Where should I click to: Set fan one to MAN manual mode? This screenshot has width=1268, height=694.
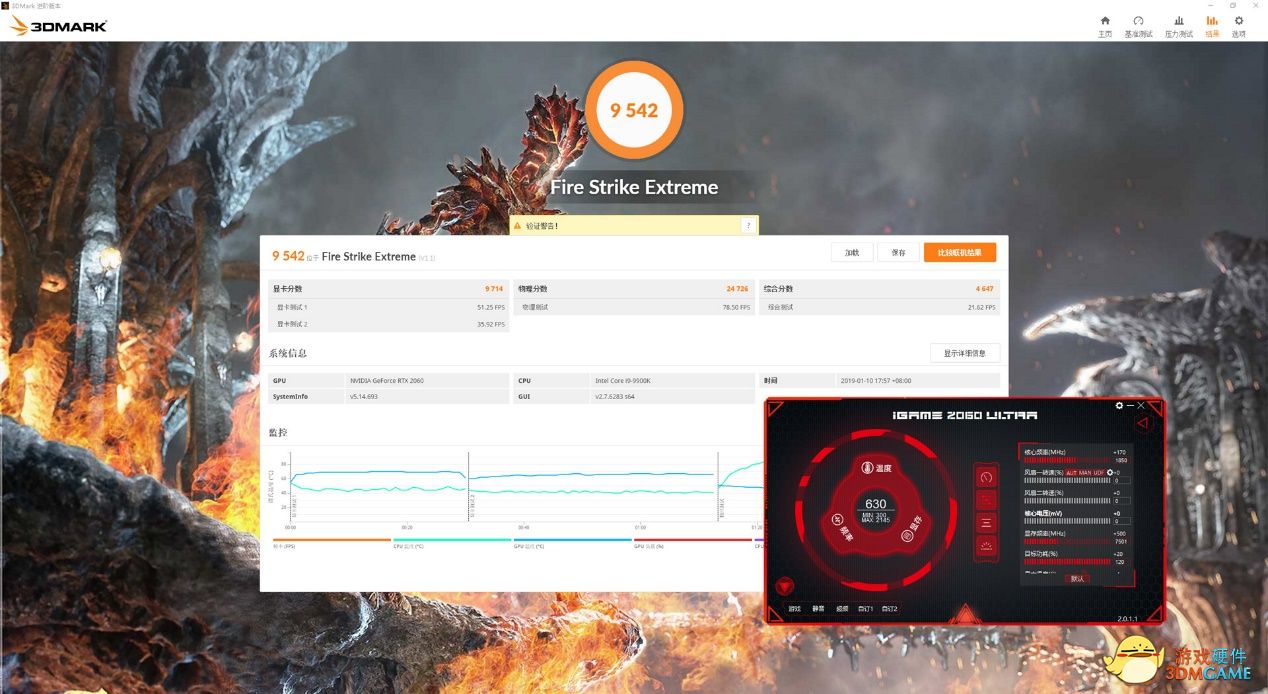1085,472
